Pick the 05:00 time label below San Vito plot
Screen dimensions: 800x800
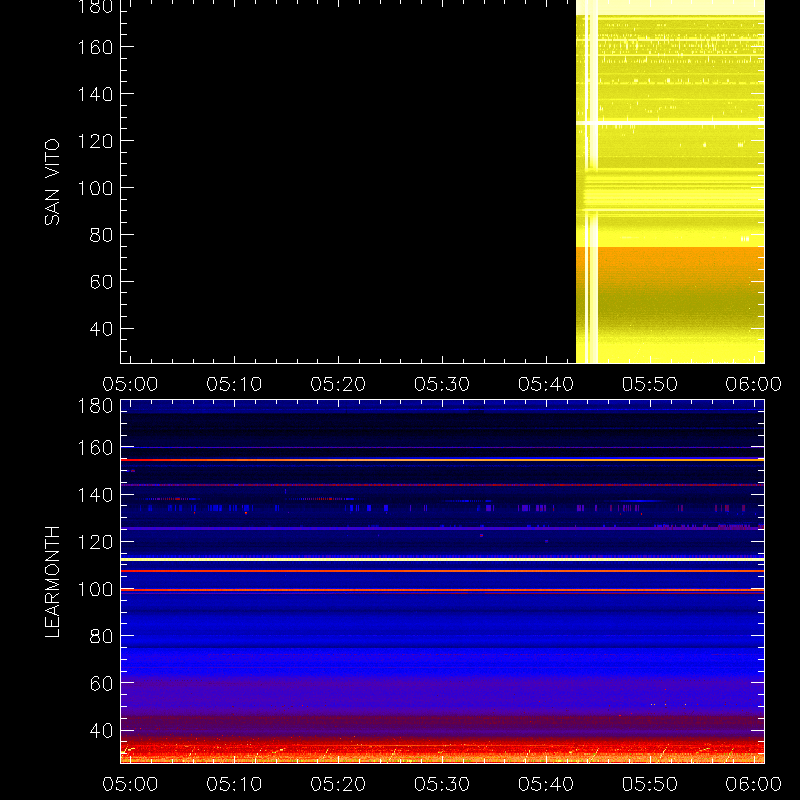coord(130,384)
